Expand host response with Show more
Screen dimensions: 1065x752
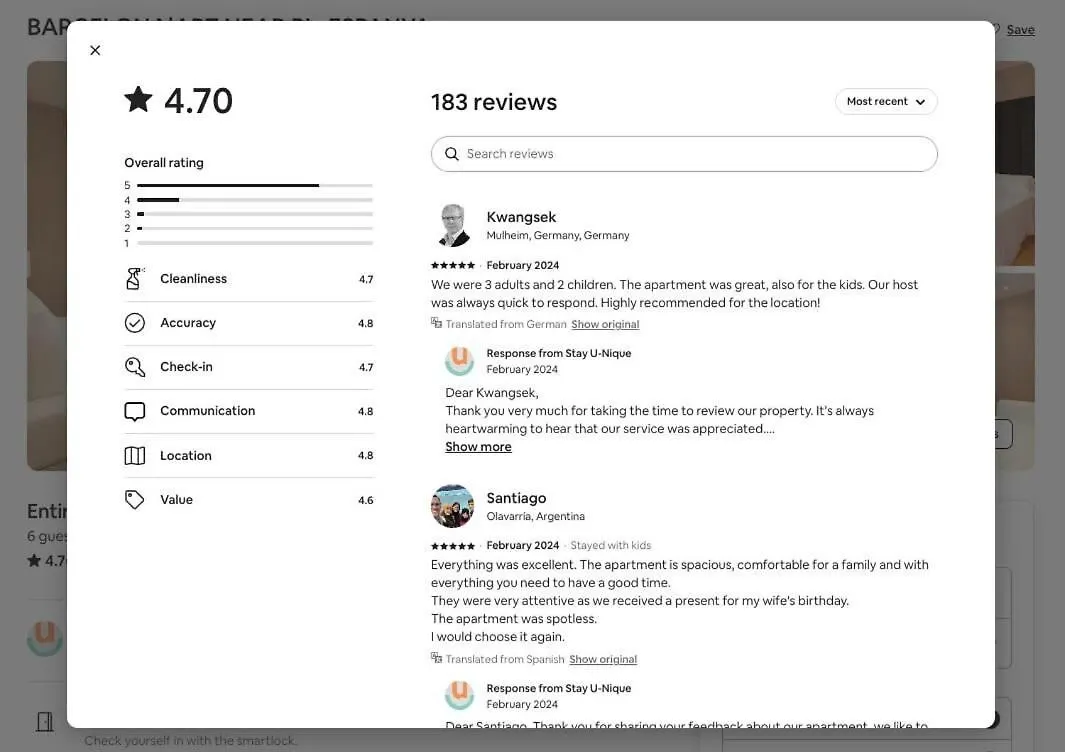[x=478, y=446]
